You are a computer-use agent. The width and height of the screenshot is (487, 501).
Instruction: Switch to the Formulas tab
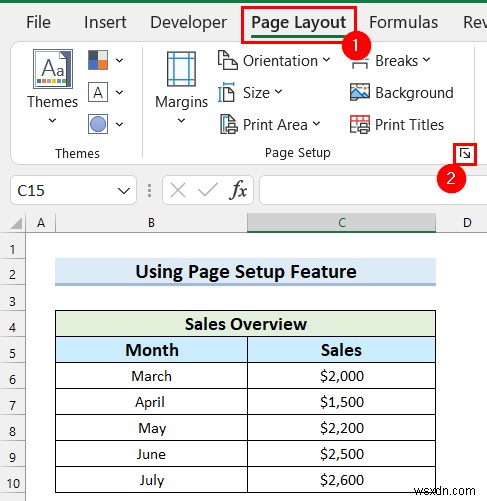pyautogui.click(x=403, y=23)
